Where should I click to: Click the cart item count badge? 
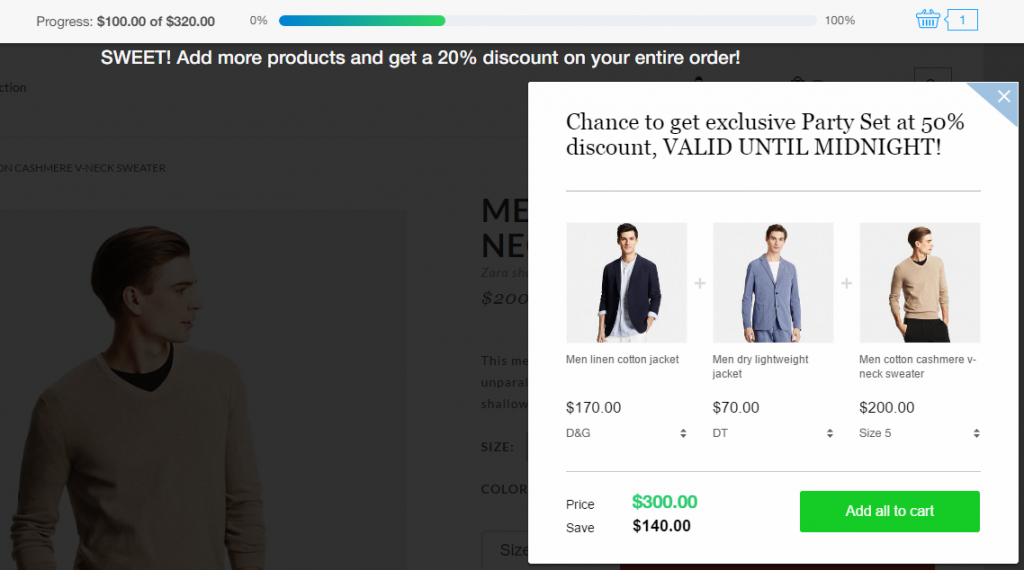tap(962, 19)
